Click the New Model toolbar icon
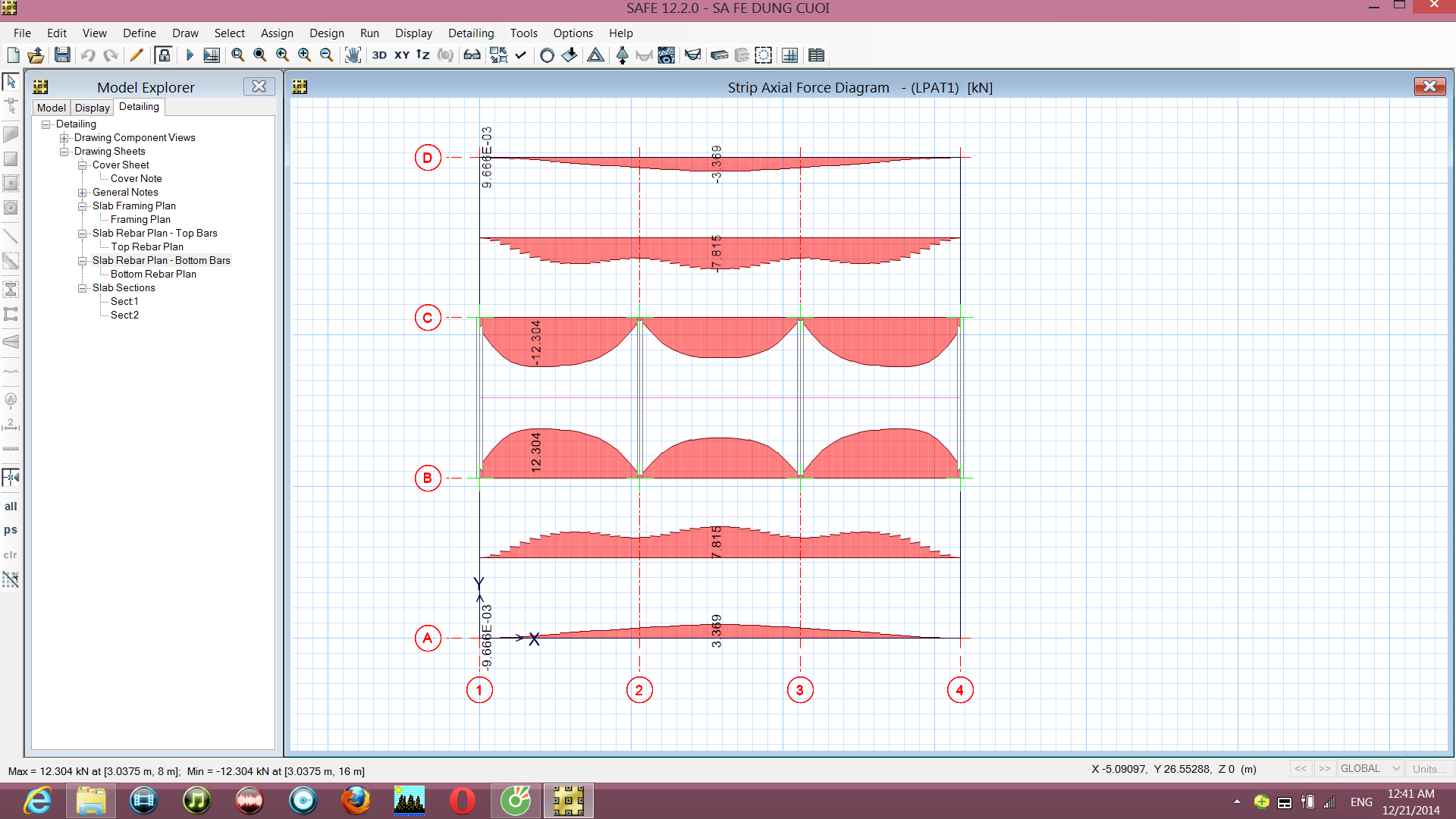 tap(13, 55)
